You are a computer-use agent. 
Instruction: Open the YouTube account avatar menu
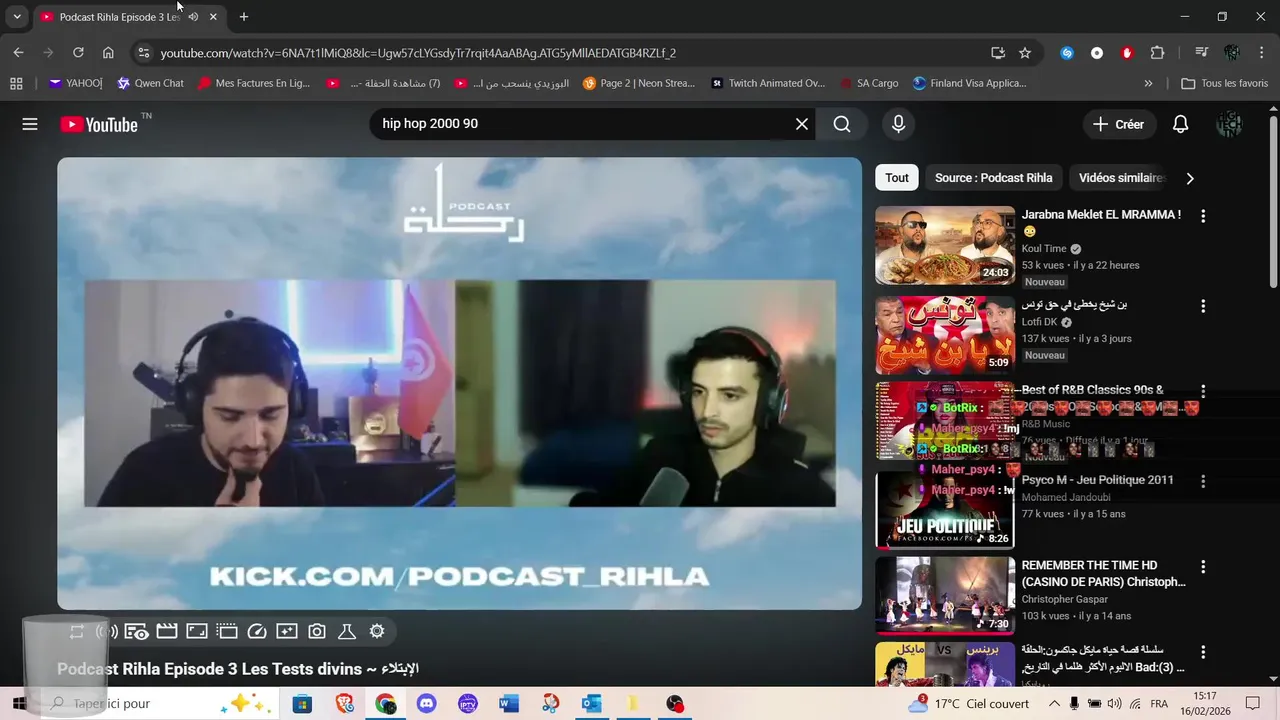pyautogui.click(x=1229, y=124)
